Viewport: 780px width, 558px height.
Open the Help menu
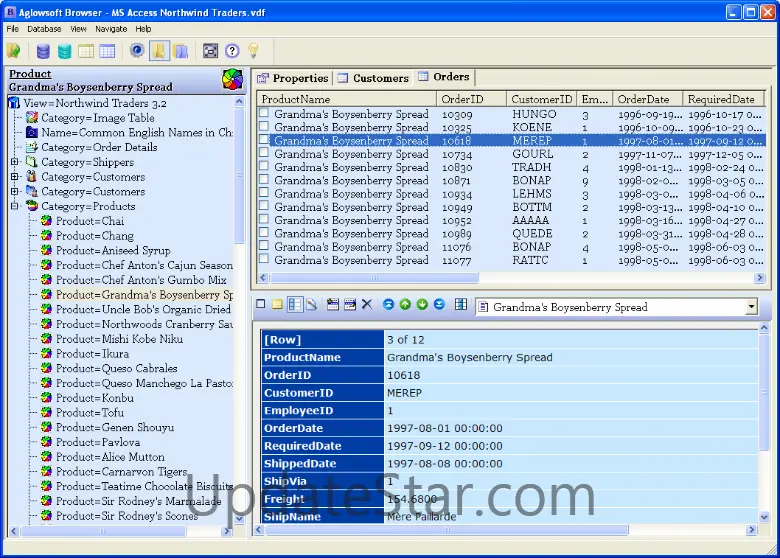coord(143,29)
